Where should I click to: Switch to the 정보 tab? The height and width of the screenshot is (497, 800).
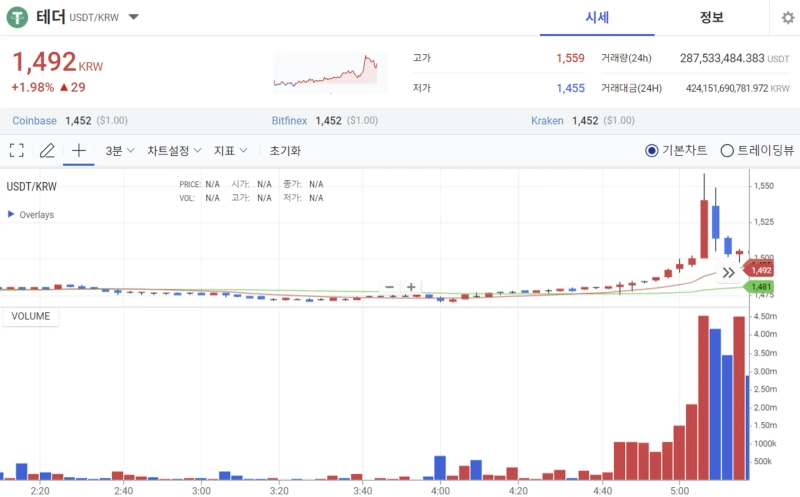pos(712,18)
